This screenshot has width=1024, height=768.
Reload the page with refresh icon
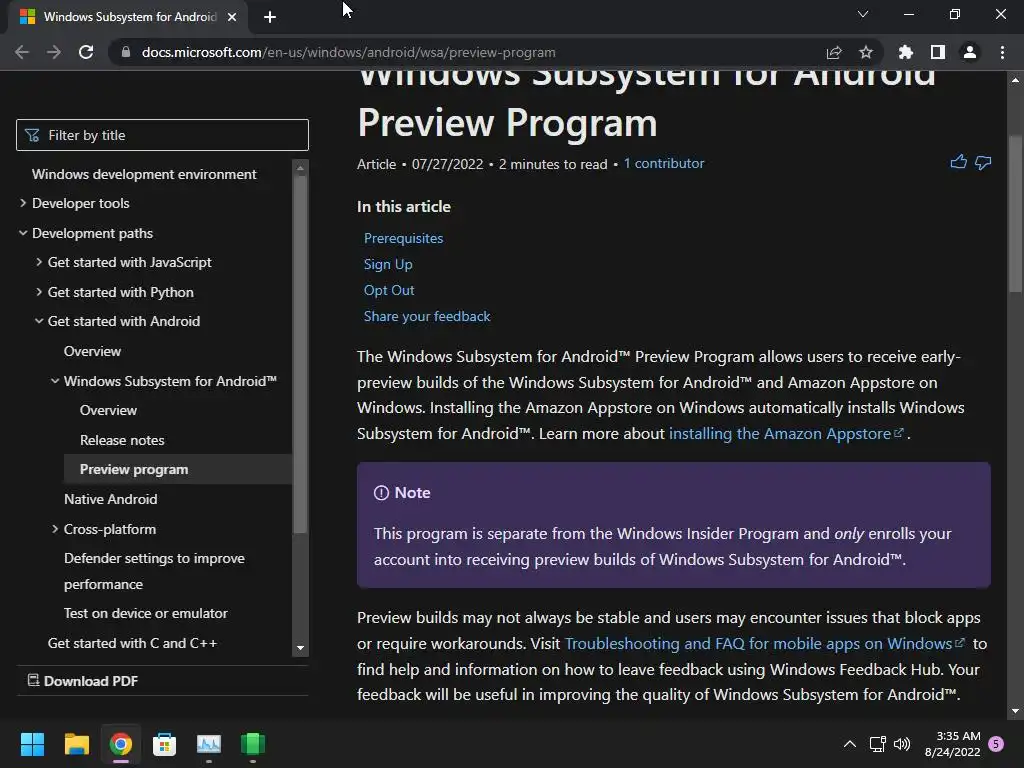86,52
